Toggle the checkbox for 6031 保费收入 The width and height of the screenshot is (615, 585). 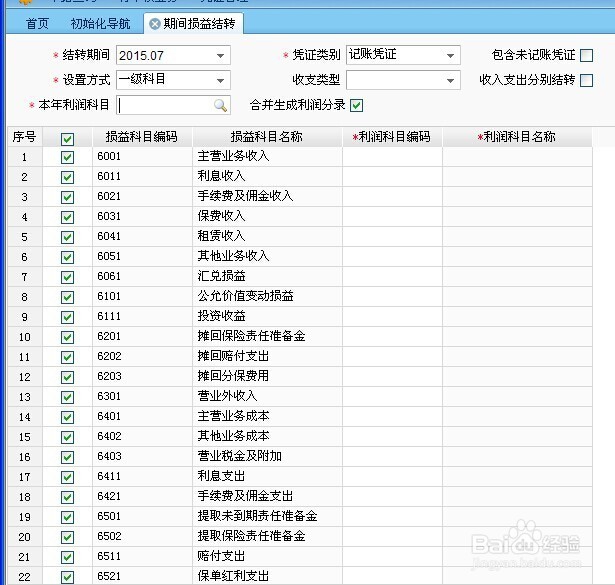(67, 217)
